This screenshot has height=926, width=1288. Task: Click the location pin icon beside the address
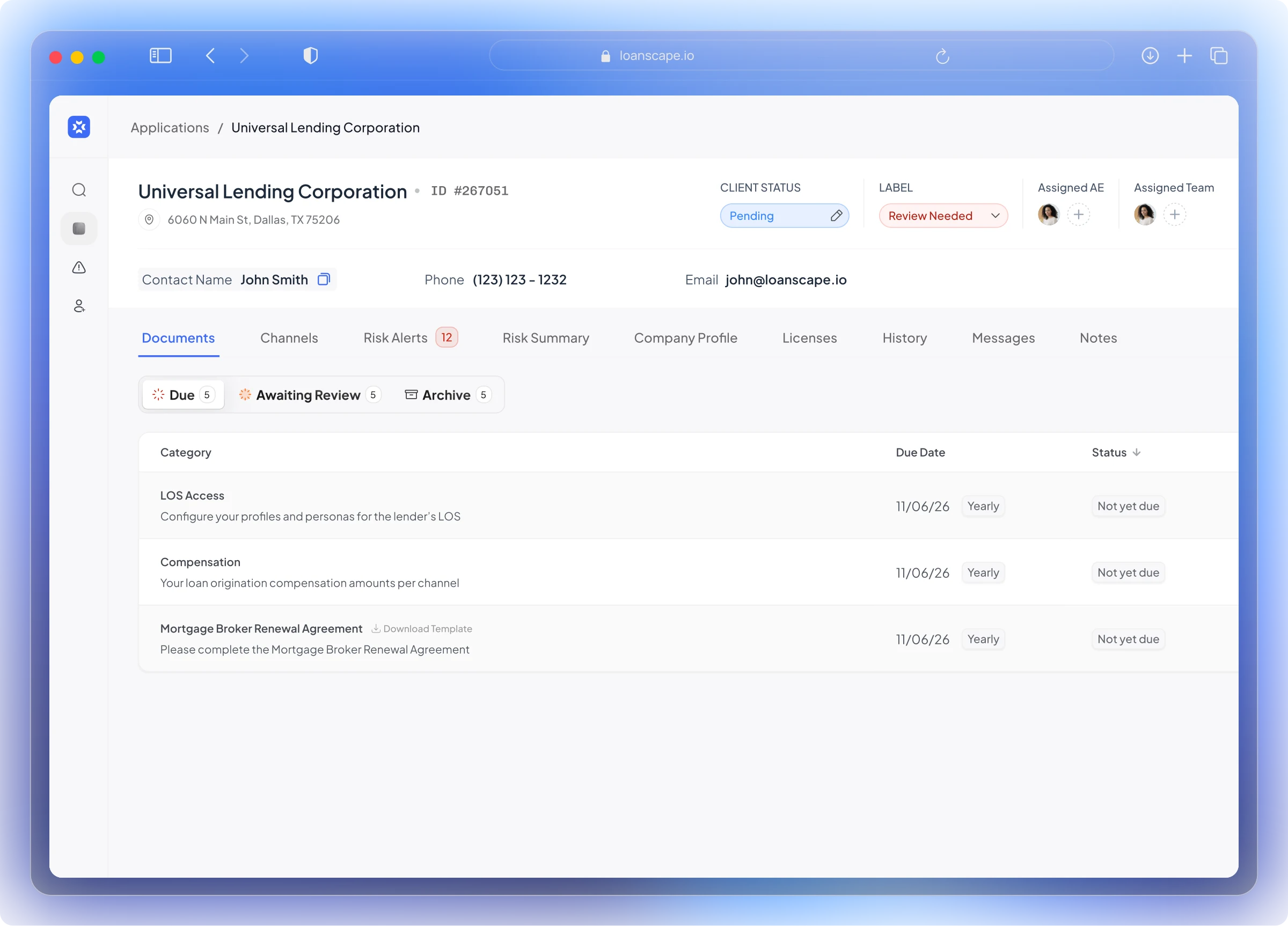click(149, 219)
